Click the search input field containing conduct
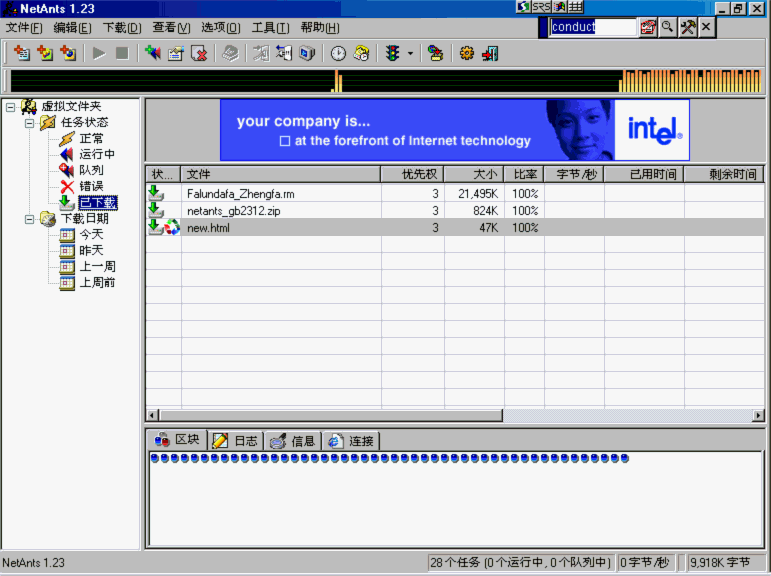The image size is (771, 576). [x=592, y=28]
